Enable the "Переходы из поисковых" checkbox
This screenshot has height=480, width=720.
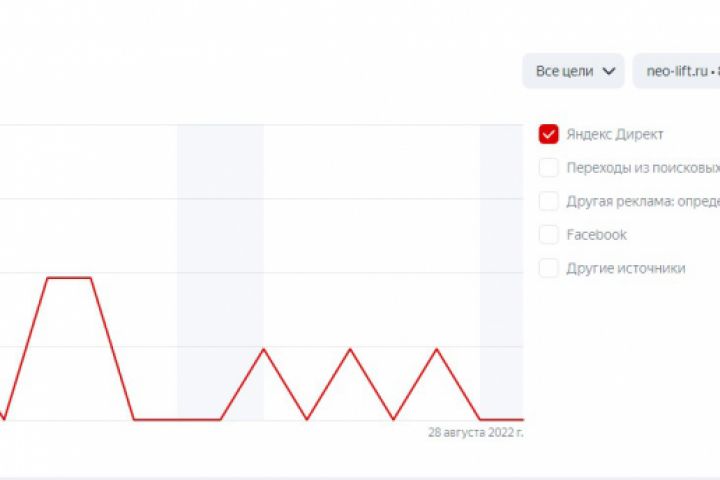[x=548, y=168]
